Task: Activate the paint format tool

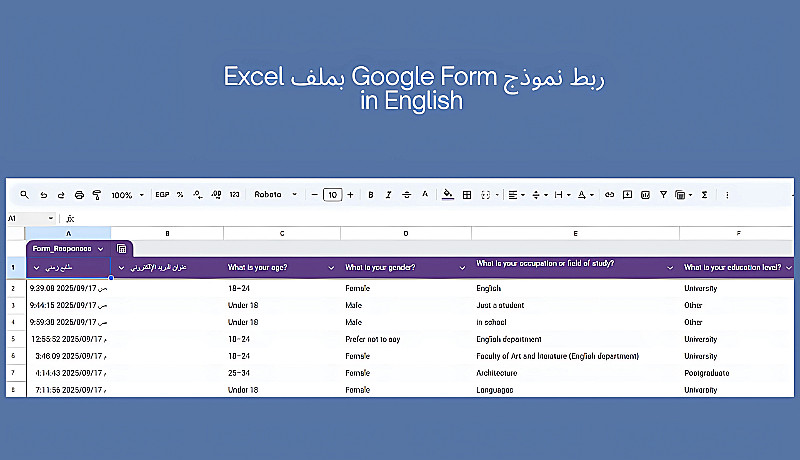Action: click(x=96, y=195)
